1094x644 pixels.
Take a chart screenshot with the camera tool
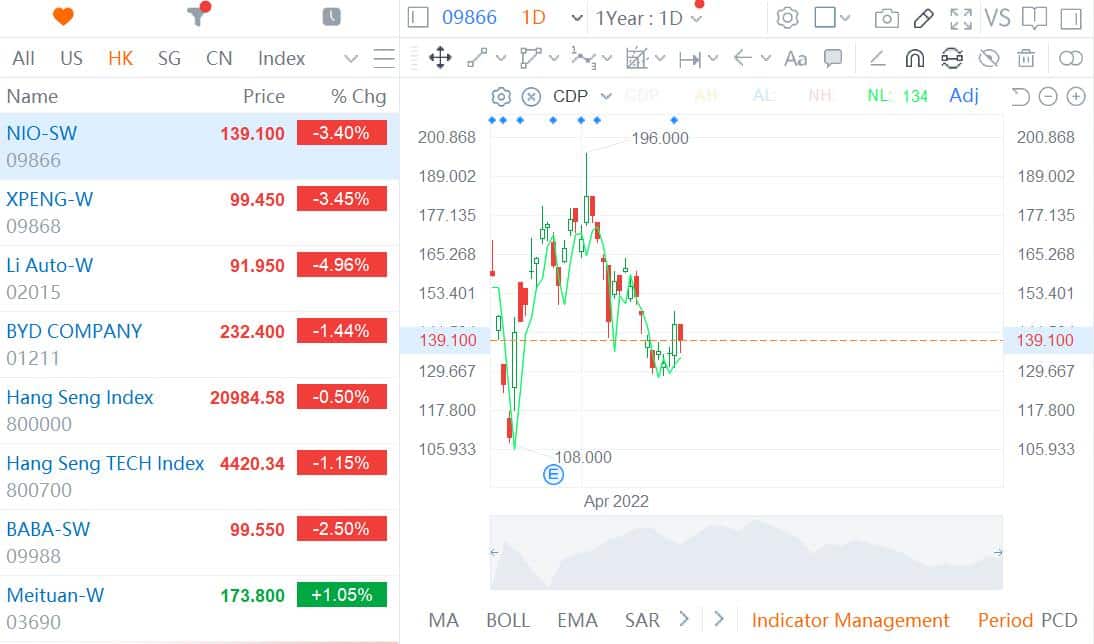(884, 18)
